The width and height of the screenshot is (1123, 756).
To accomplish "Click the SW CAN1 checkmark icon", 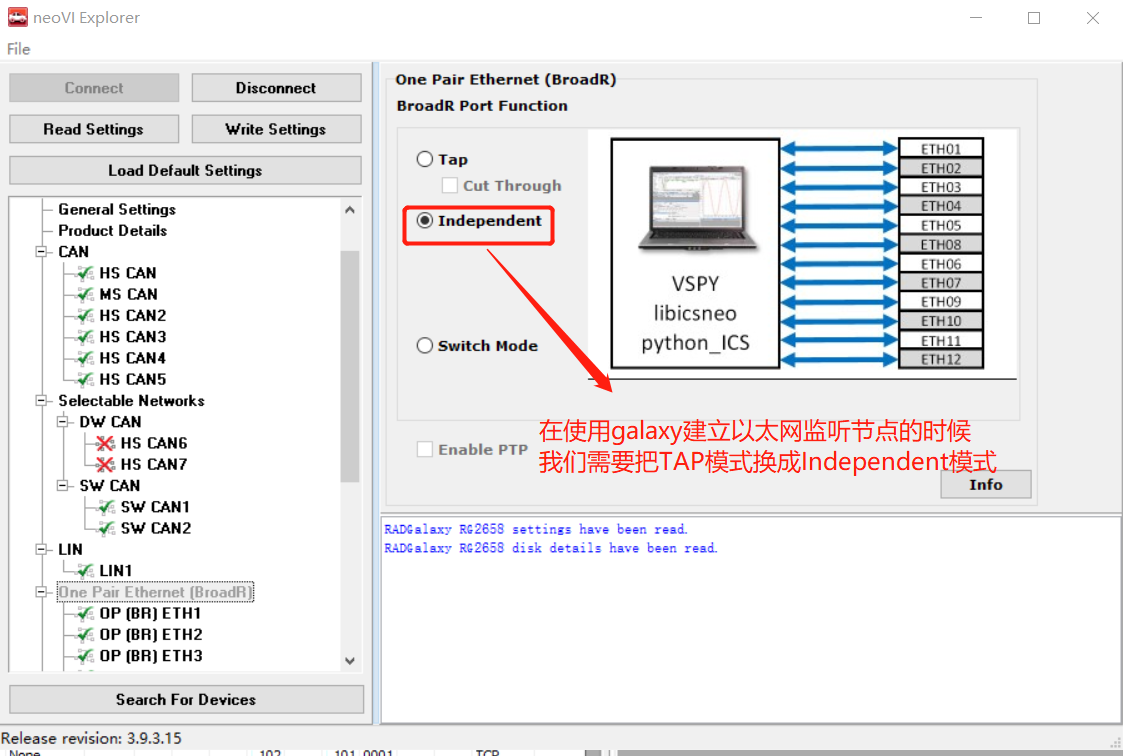I will [106, 507].
